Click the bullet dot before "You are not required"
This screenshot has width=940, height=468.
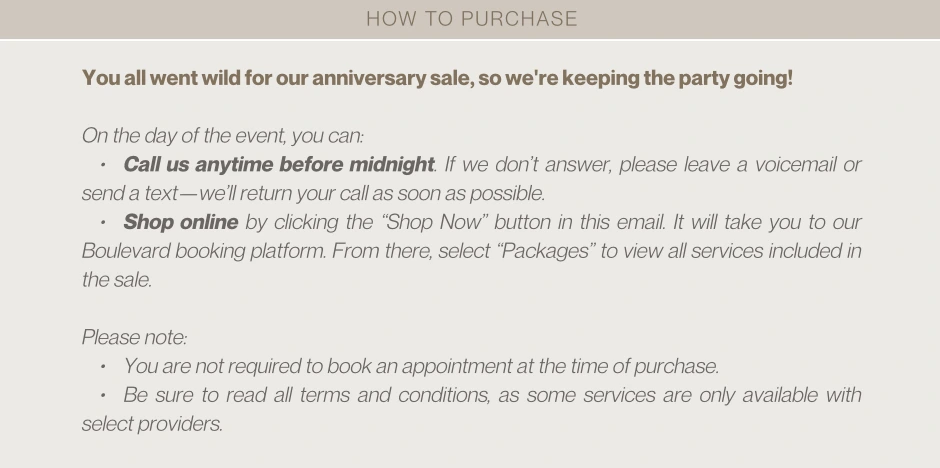[103, 366]
